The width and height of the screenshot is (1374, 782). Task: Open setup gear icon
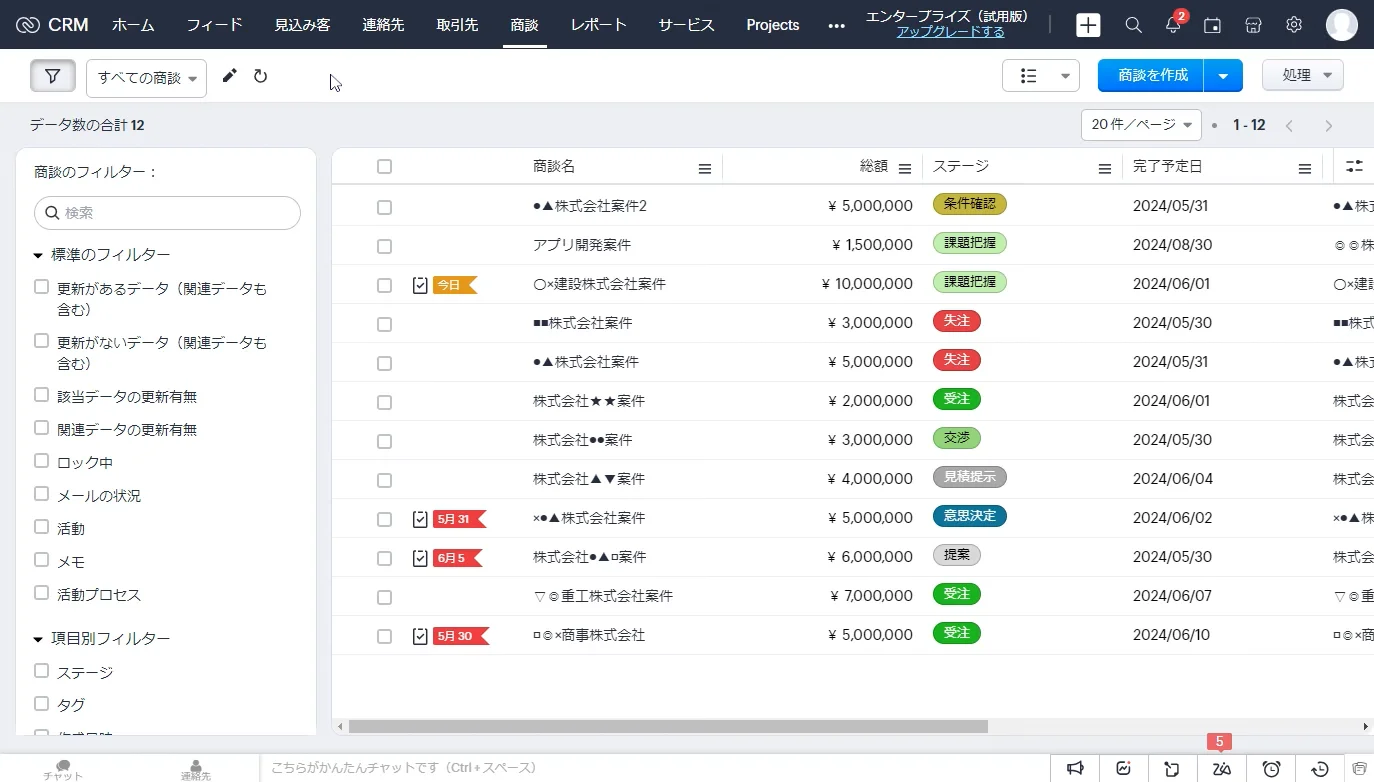point(1294,25)
